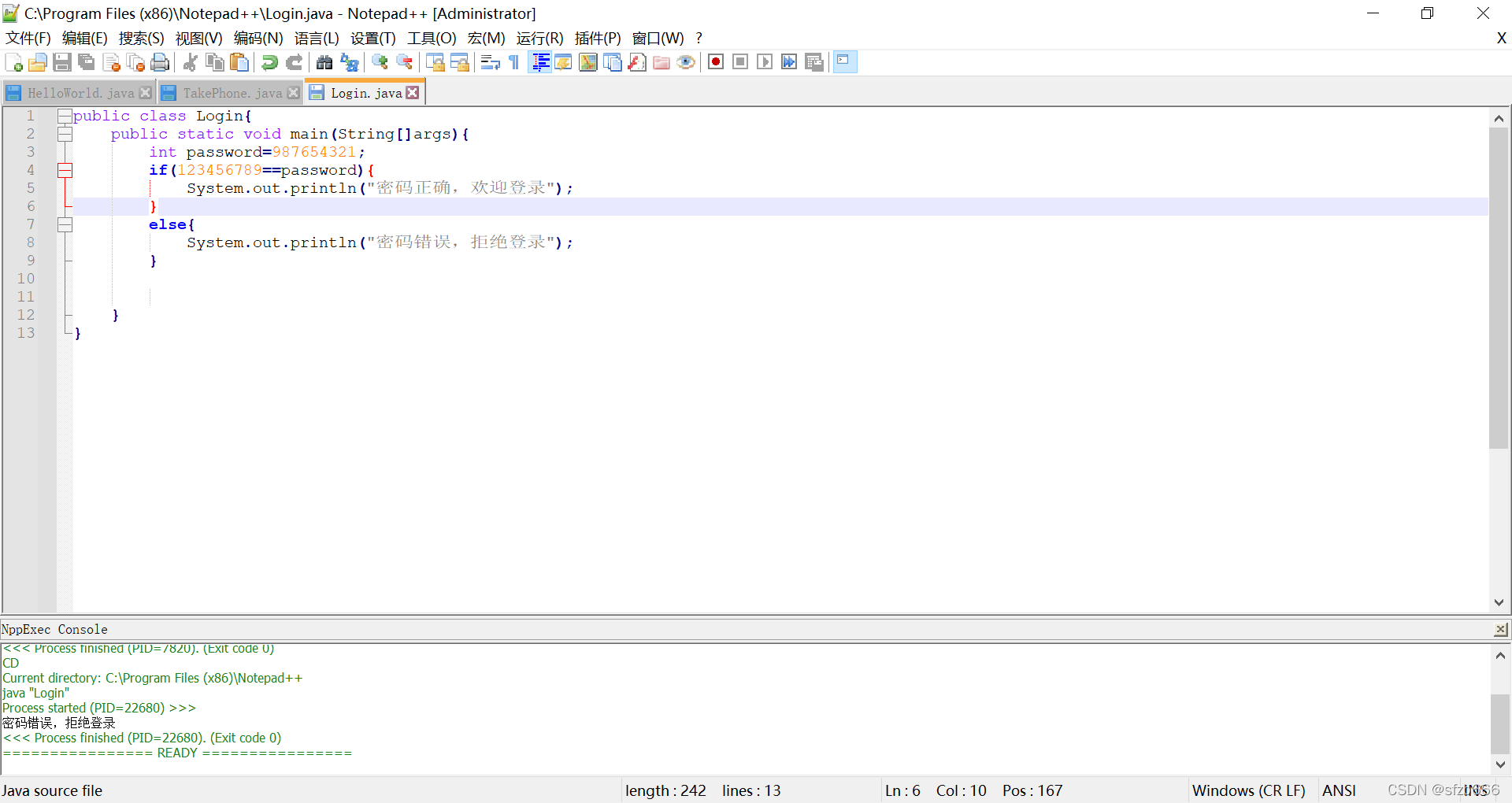
Task: Open the 运行(R) menu
Action: coord(539,38)
